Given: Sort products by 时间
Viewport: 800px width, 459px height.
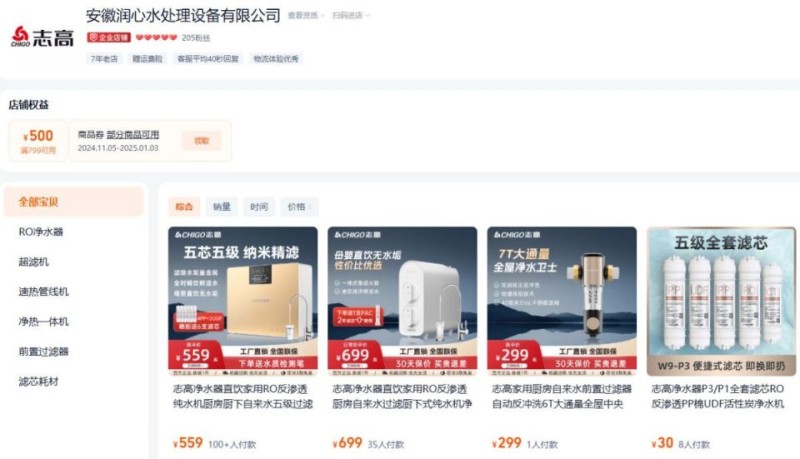Looking at the screenshot, I should [x=259, y=207].
